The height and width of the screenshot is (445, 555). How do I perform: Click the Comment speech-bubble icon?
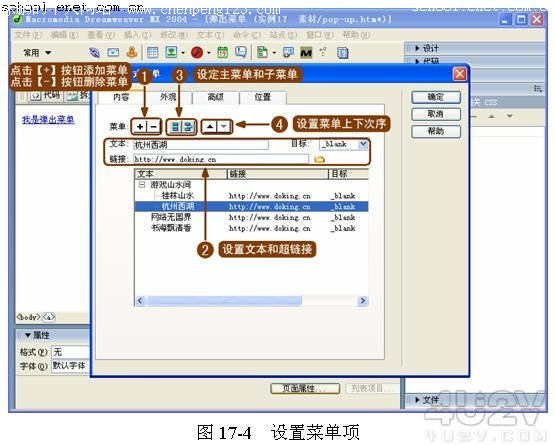click(241, 52)
